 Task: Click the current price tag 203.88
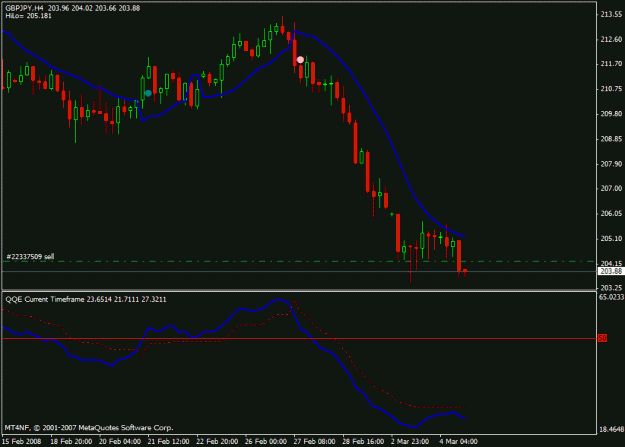[611, 271]
